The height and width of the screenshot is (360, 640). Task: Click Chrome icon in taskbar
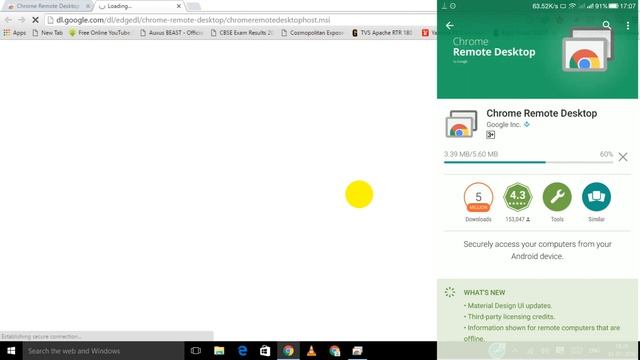click(x=288, y=351)
